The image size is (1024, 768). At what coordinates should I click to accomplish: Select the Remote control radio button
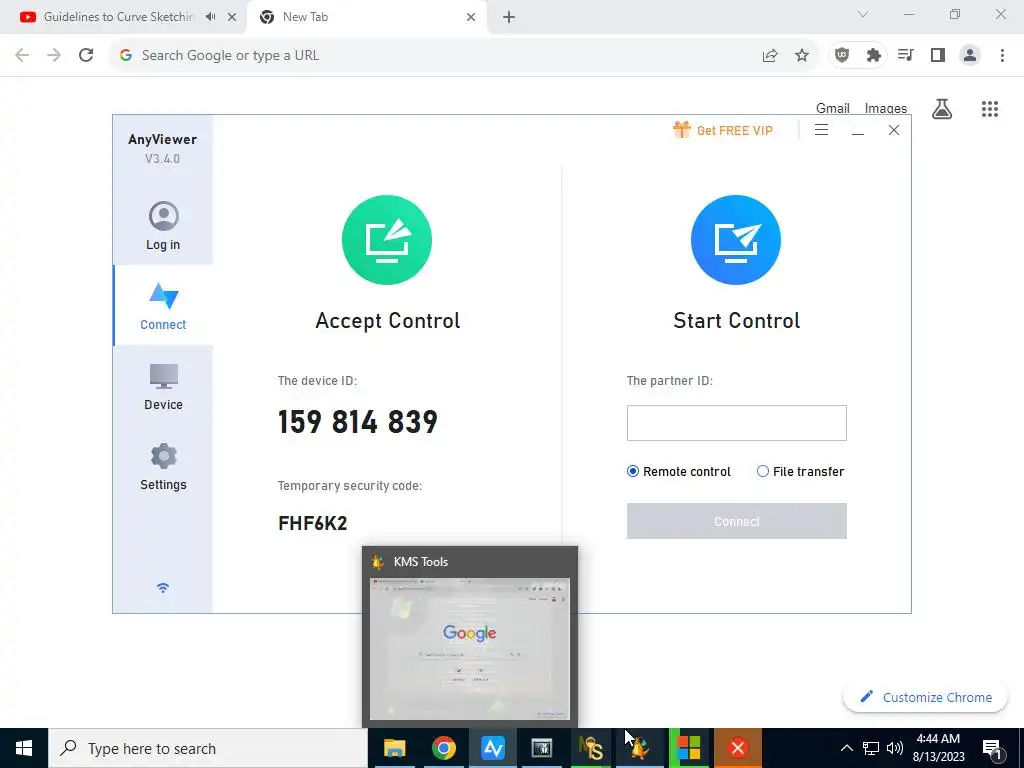click(633, 471)
